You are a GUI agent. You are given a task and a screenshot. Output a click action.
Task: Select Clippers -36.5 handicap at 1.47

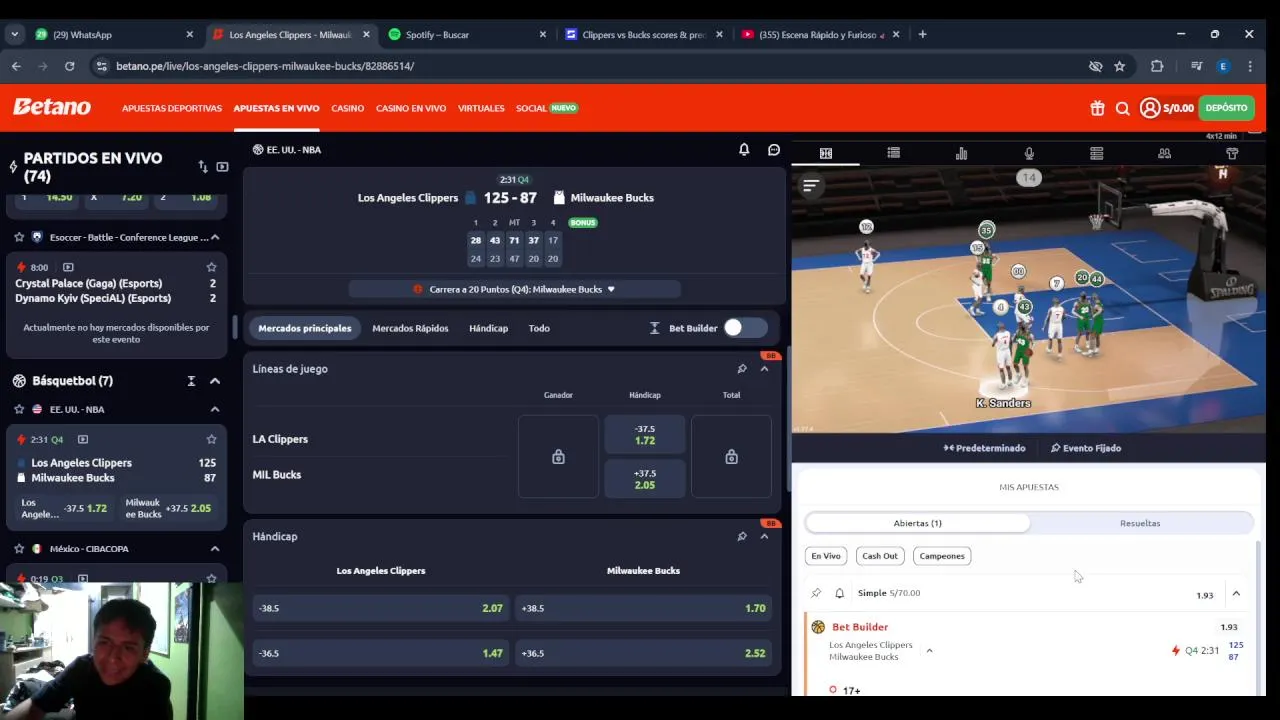coord(381,653)
